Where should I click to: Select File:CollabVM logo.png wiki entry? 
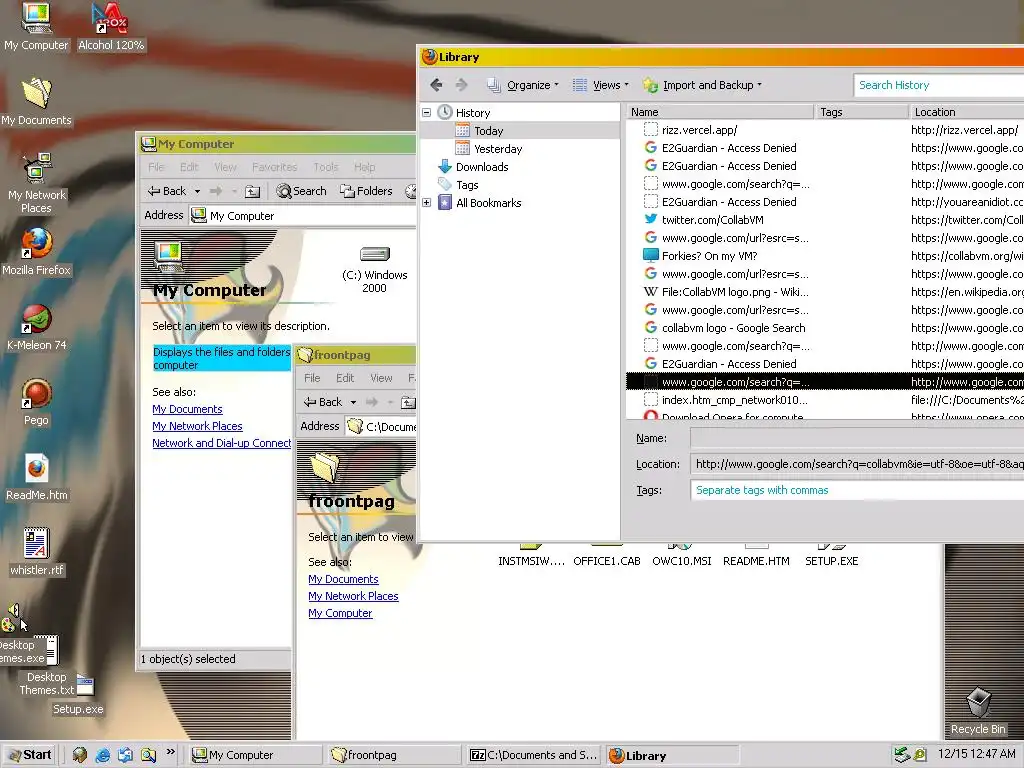point(825,292)
